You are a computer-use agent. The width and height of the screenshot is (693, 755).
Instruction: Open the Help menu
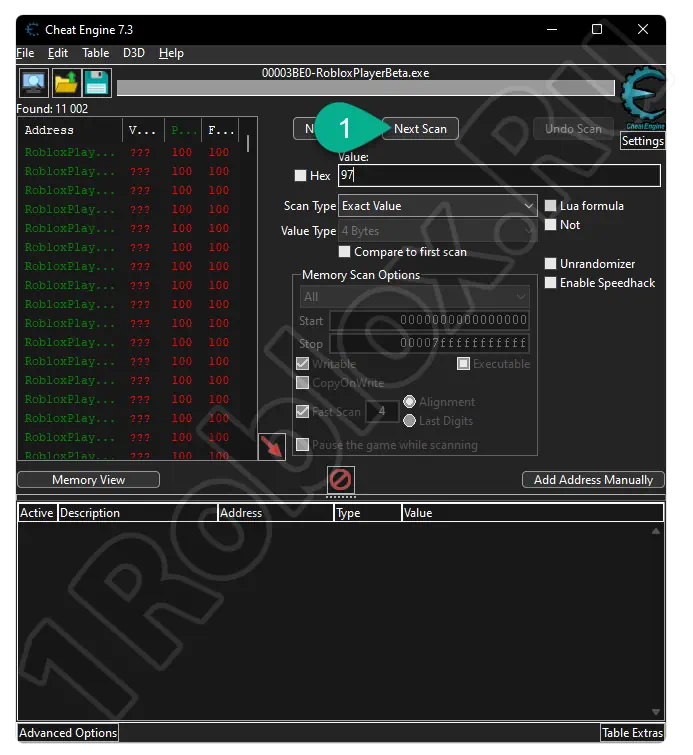tap(171, 53)
